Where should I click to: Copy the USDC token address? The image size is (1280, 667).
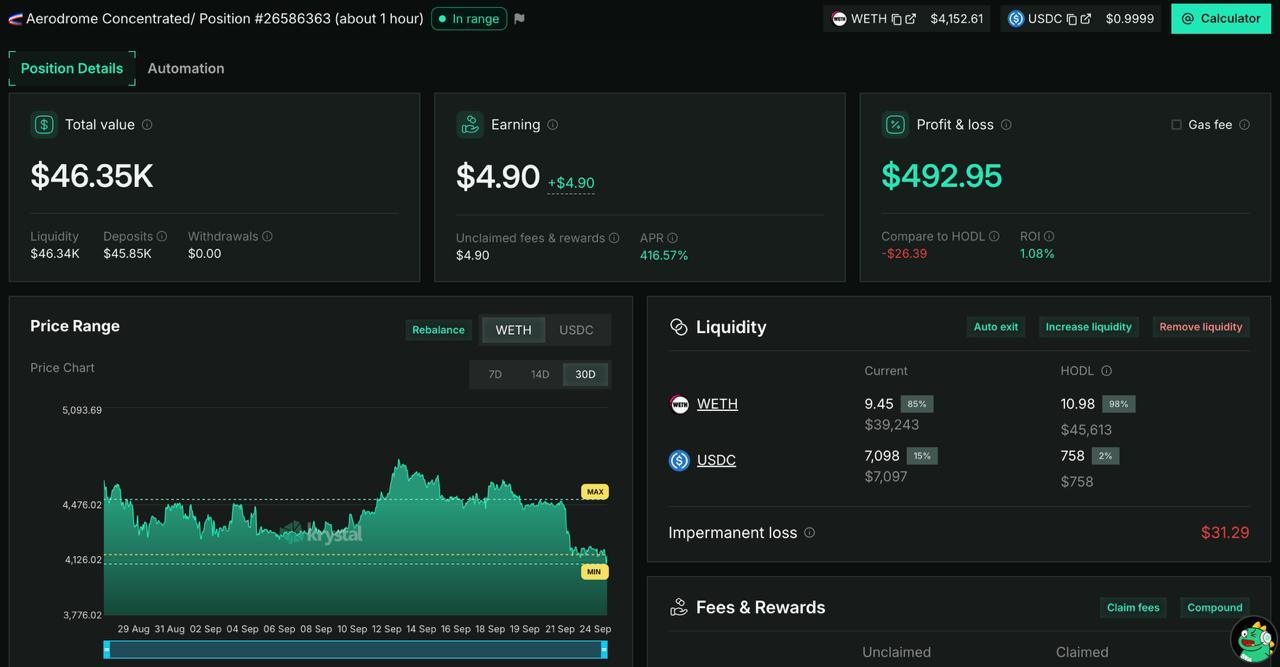(x=1071, y=19)
